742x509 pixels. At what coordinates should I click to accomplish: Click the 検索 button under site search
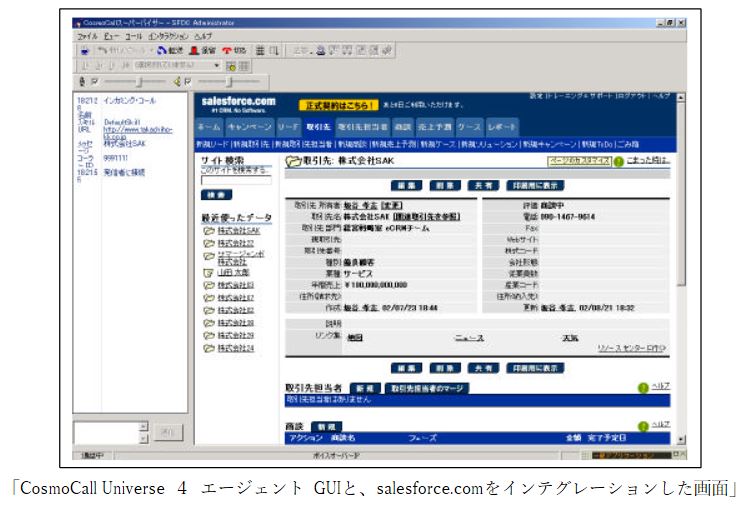[216, 194]
